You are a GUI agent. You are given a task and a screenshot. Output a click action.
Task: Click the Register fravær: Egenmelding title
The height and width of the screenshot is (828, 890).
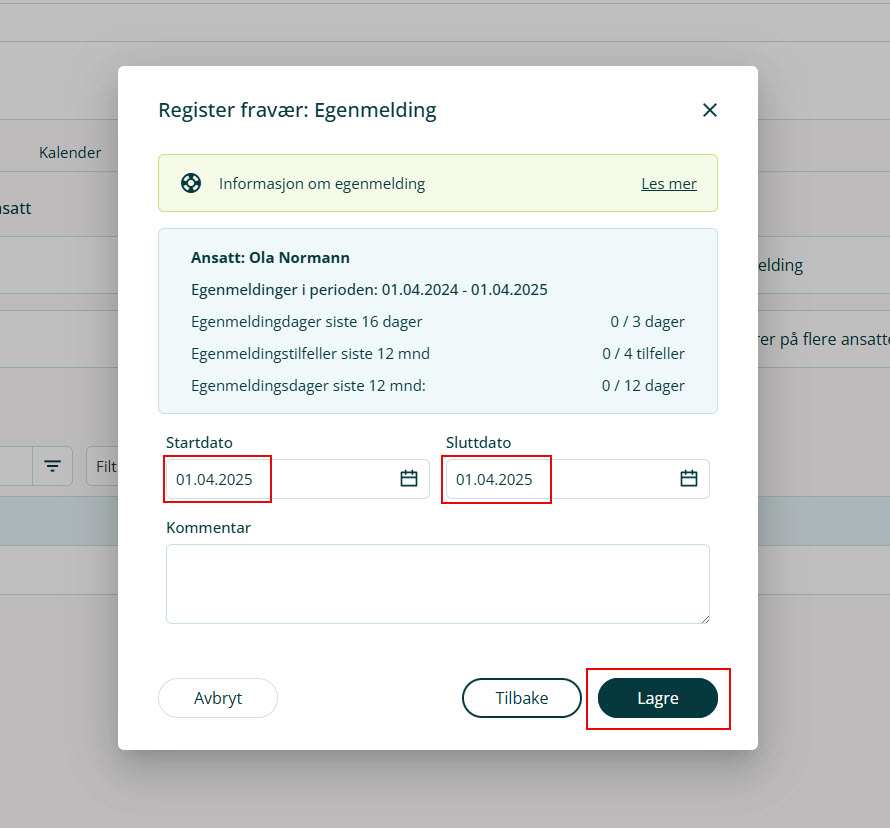297,110
